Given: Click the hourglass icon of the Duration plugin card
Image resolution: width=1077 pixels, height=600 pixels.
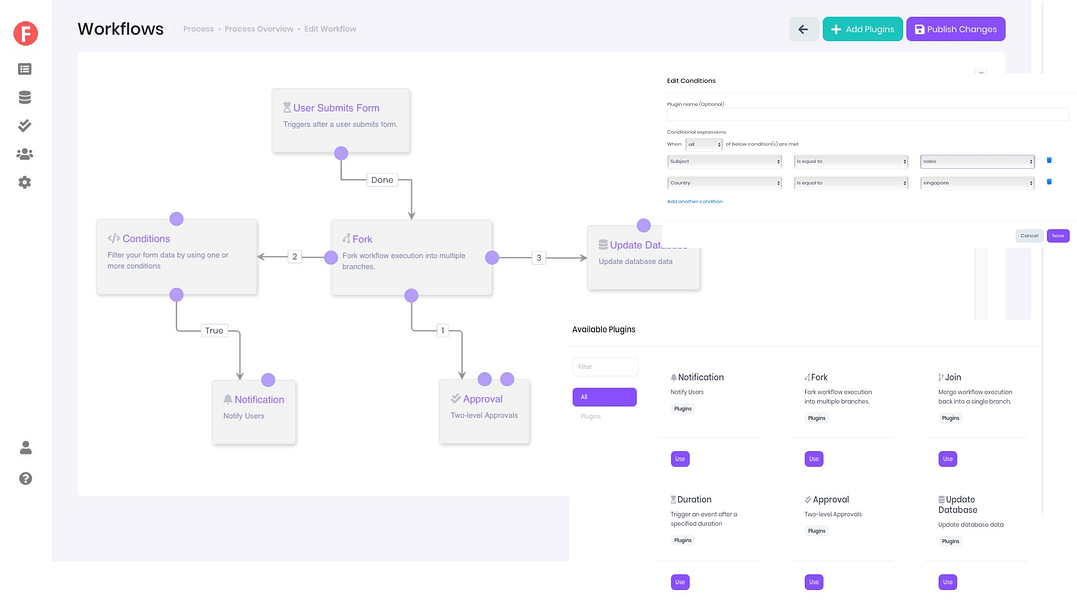Looking at the screenshot, I should click(x=673, y=500).
